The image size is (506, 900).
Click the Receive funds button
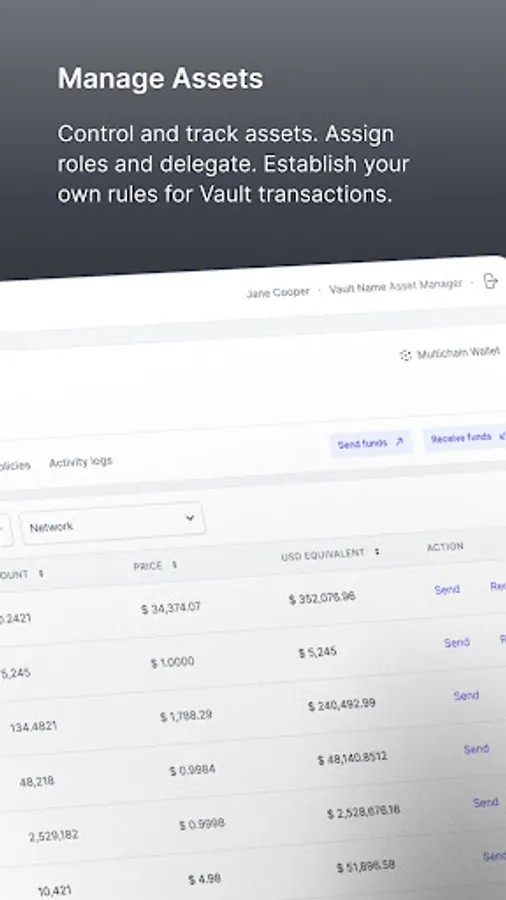coord(465,437)
